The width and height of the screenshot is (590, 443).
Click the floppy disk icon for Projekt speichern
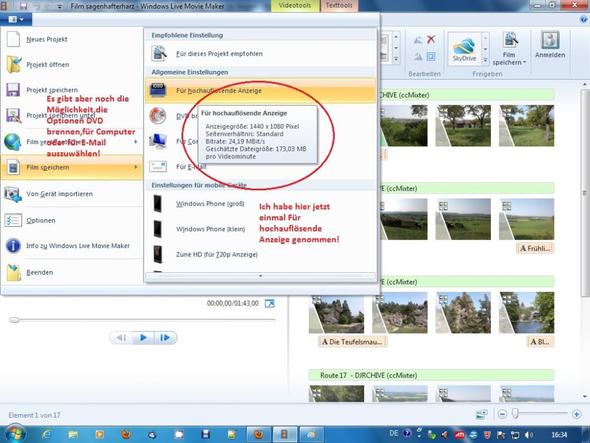click(x=13, y=90)
